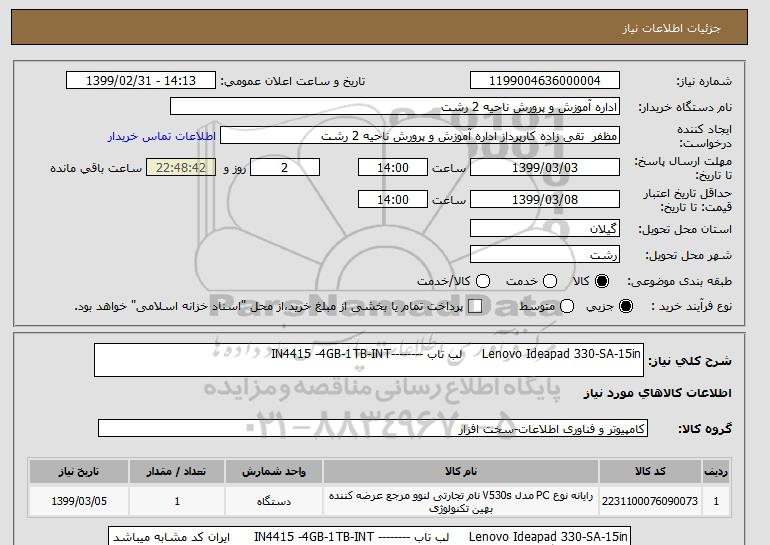Image resolution: width=770 pixels, height=545 pixels.
Task: Click the کد کالا column header
Action: [650, 471]
